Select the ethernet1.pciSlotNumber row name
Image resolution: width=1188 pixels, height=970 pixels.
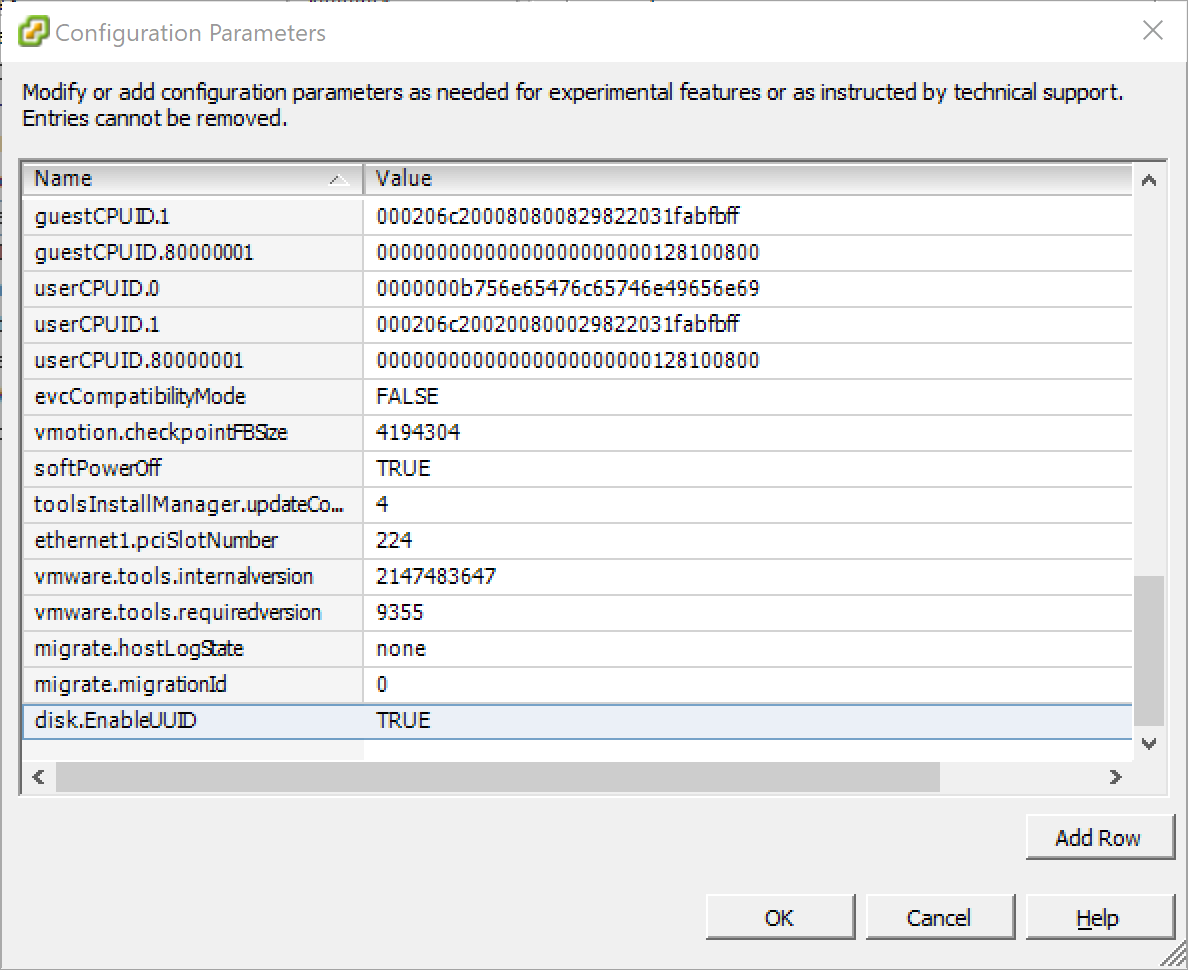point(192,540)
